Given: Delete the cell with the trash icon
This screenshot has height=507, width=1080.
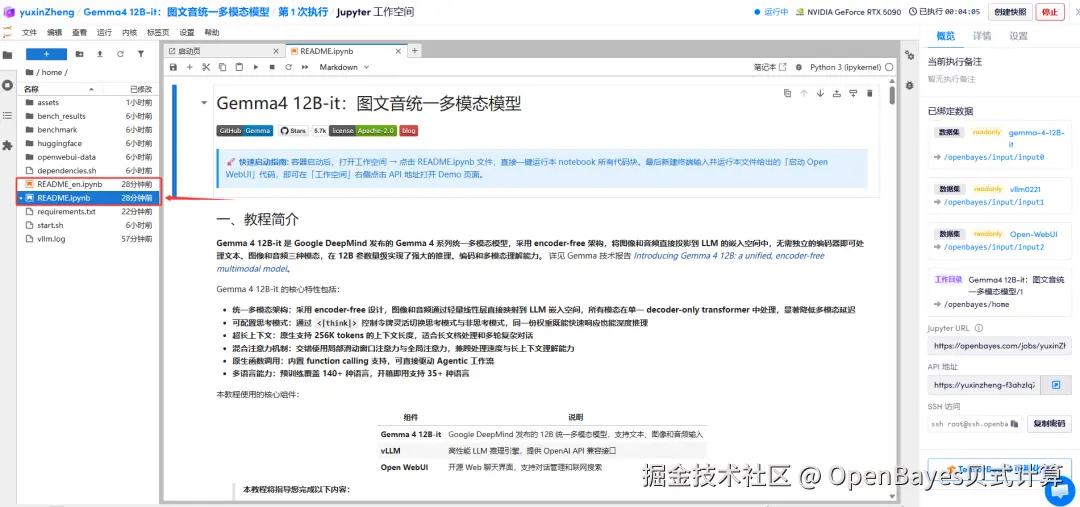Looking at the screenshot, I should click(869, 93).
